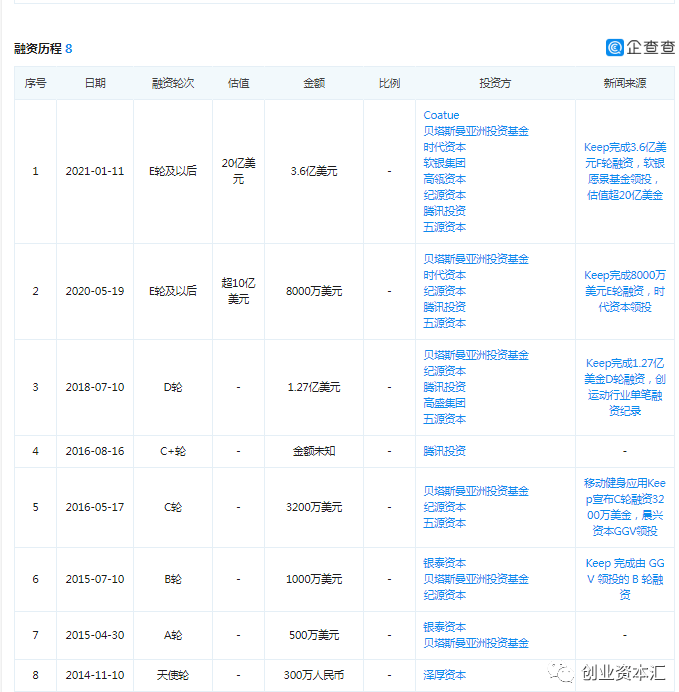679x692 pixels.
Task: Click the valuation cell 超10亿美元
Action: coord(238,291)
